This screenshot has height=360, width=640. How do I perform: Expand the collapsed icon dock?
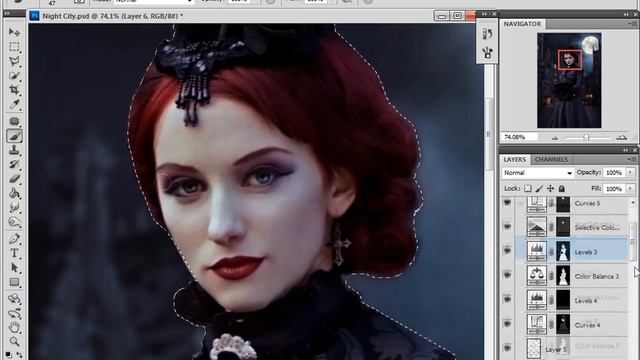484,14
